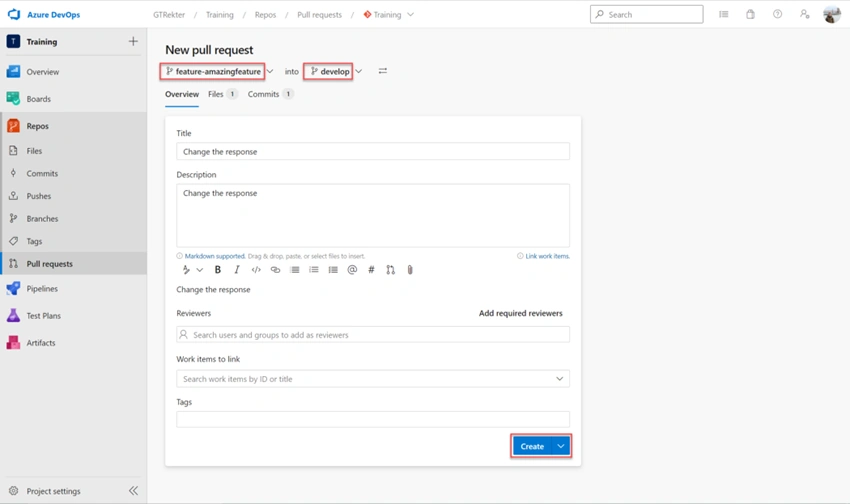The image size is (850, 504).
Task: Open the profile avatar menu
Action: [832, 15]
